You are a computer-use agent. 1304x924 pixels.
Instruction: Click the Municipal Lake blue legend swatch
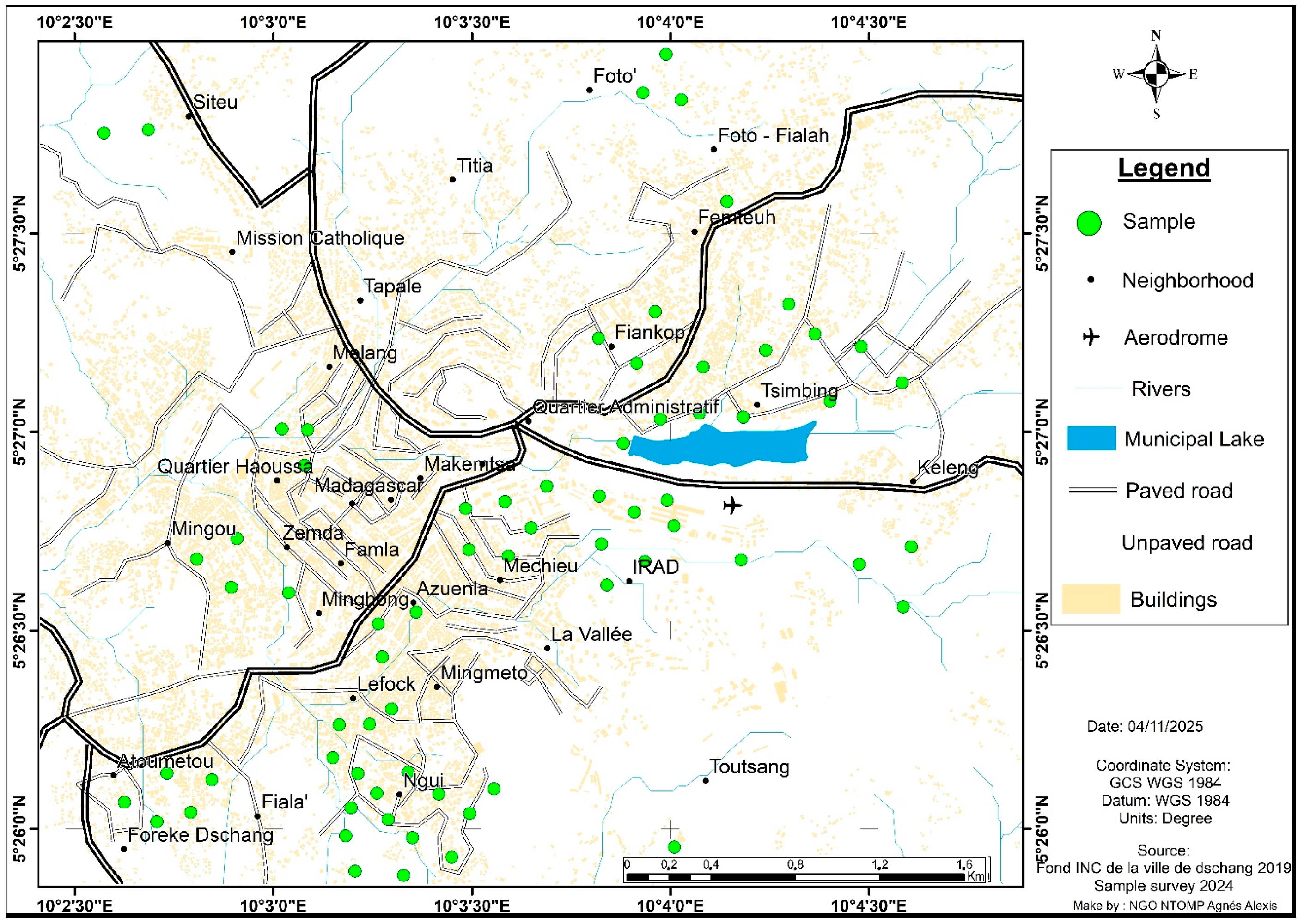click(1091, 438)
